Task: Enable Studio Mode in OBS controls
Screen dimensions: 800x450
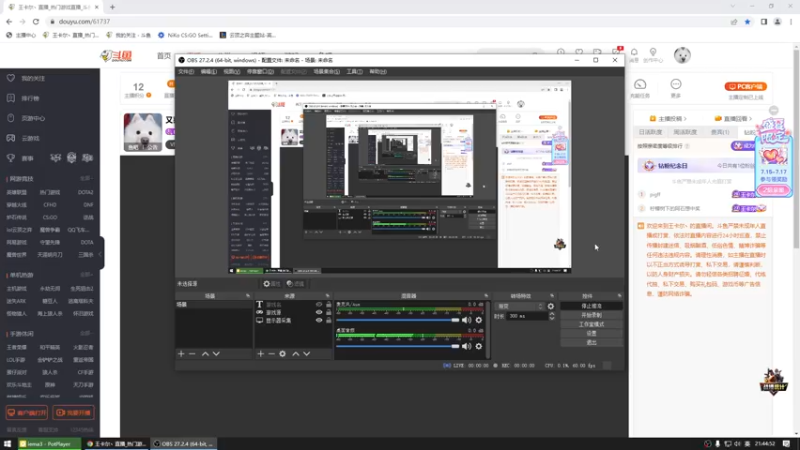Action: coord(591,324)
